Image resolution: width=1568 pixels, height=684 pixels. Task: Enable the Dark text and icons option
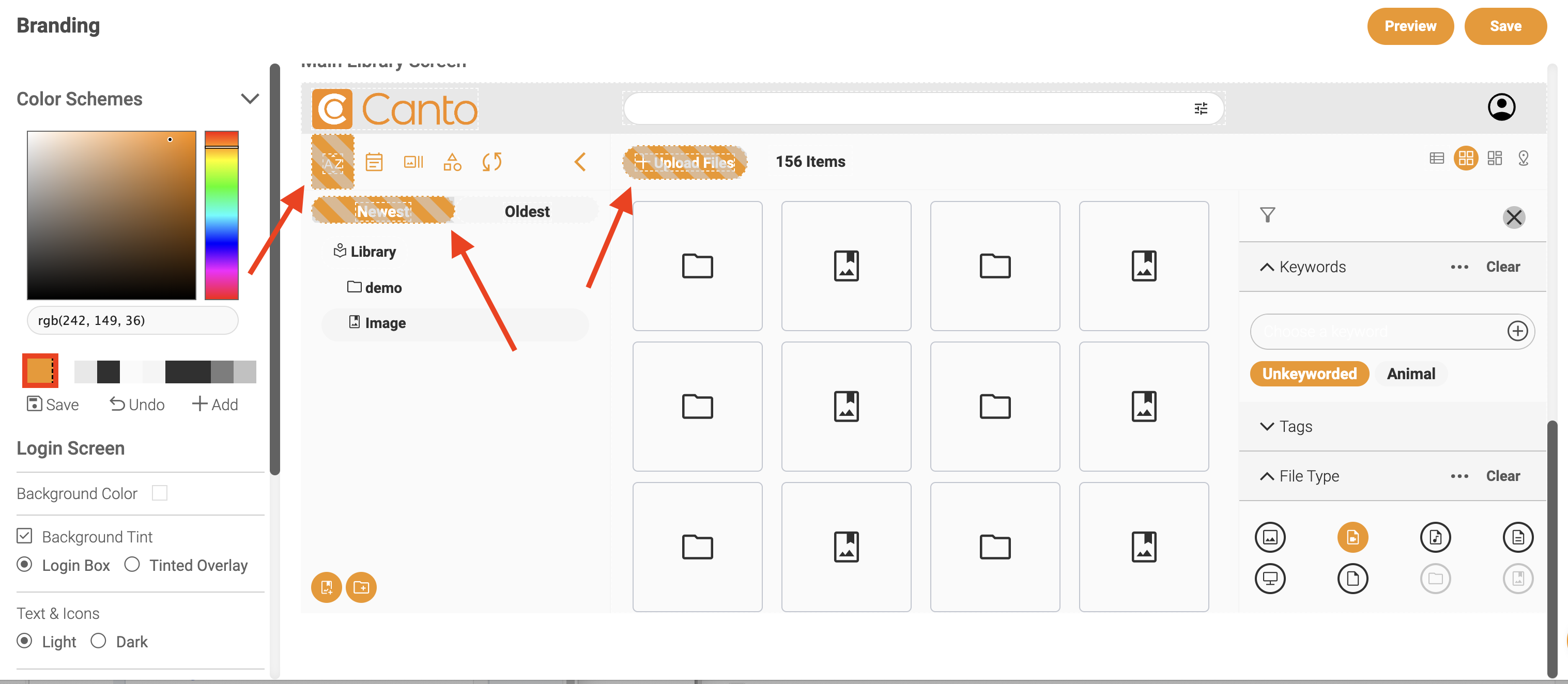98,641
